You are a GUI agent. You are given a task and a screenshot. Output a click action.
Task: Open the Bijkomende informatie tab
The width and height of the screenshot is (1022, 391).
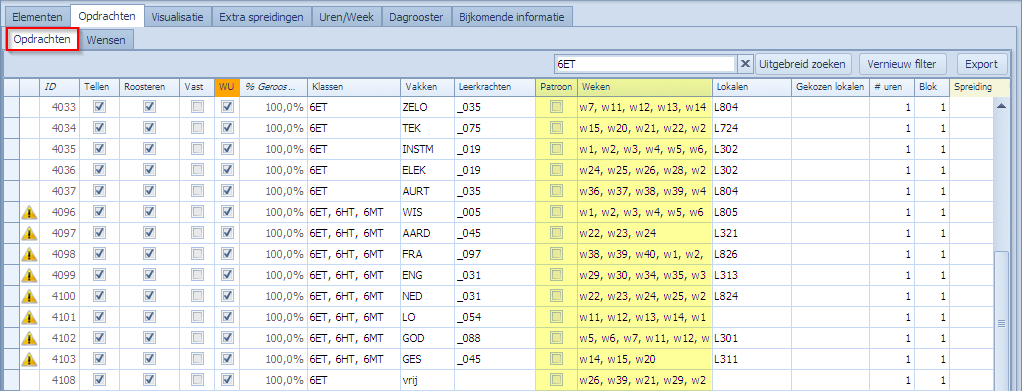point(512,17)
